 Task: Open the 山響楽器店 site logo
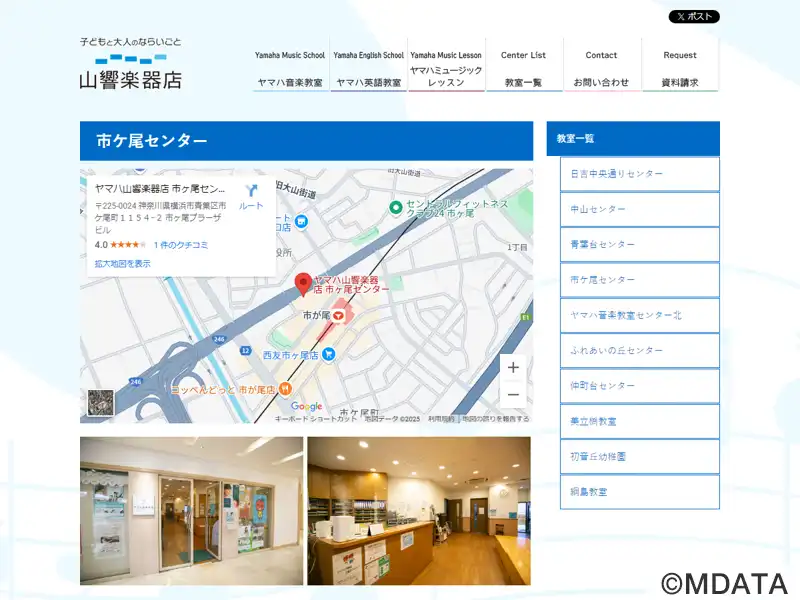click(131, 64)
